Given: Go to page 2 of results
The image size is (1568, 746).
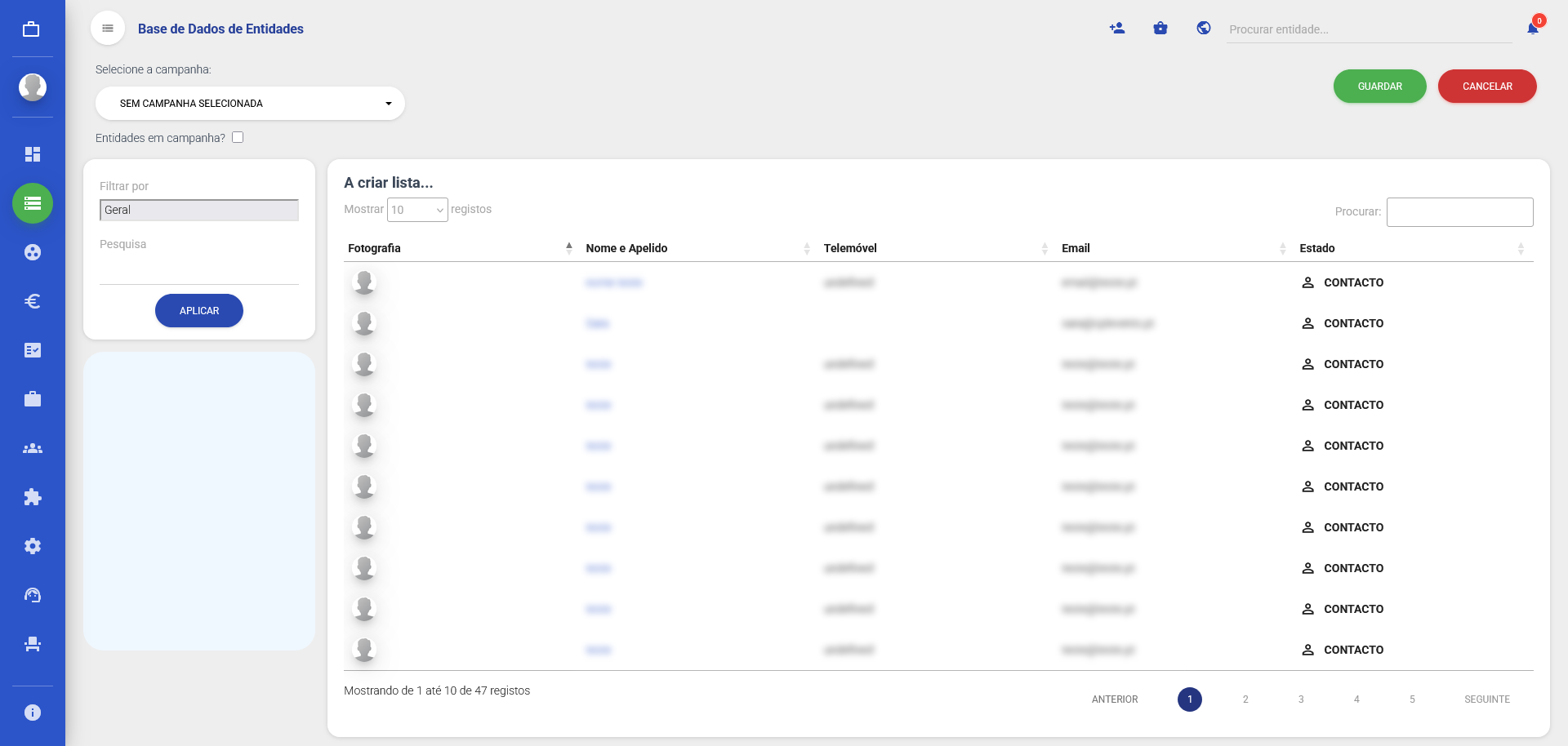Looking at the screenshot, I should pyautogui.click(x=1245, y=699).
